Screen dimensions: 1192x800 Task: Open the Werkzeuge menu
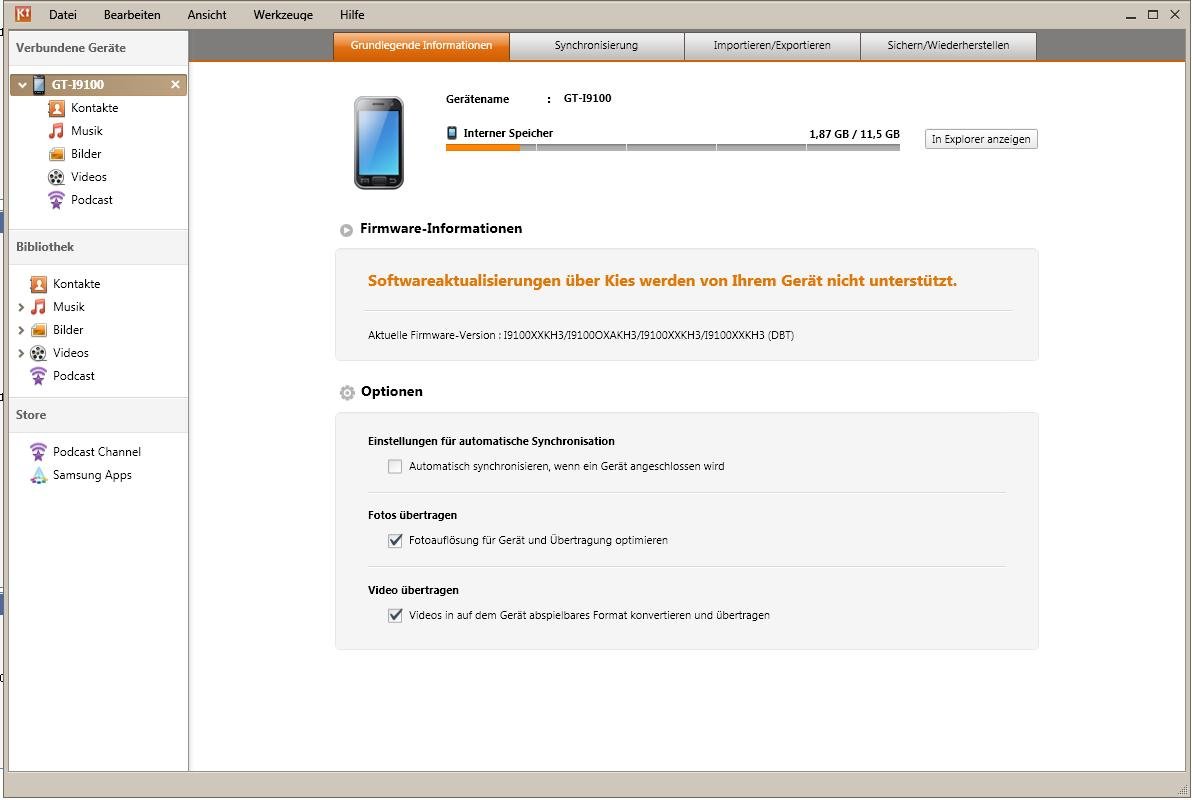[283, 14]
